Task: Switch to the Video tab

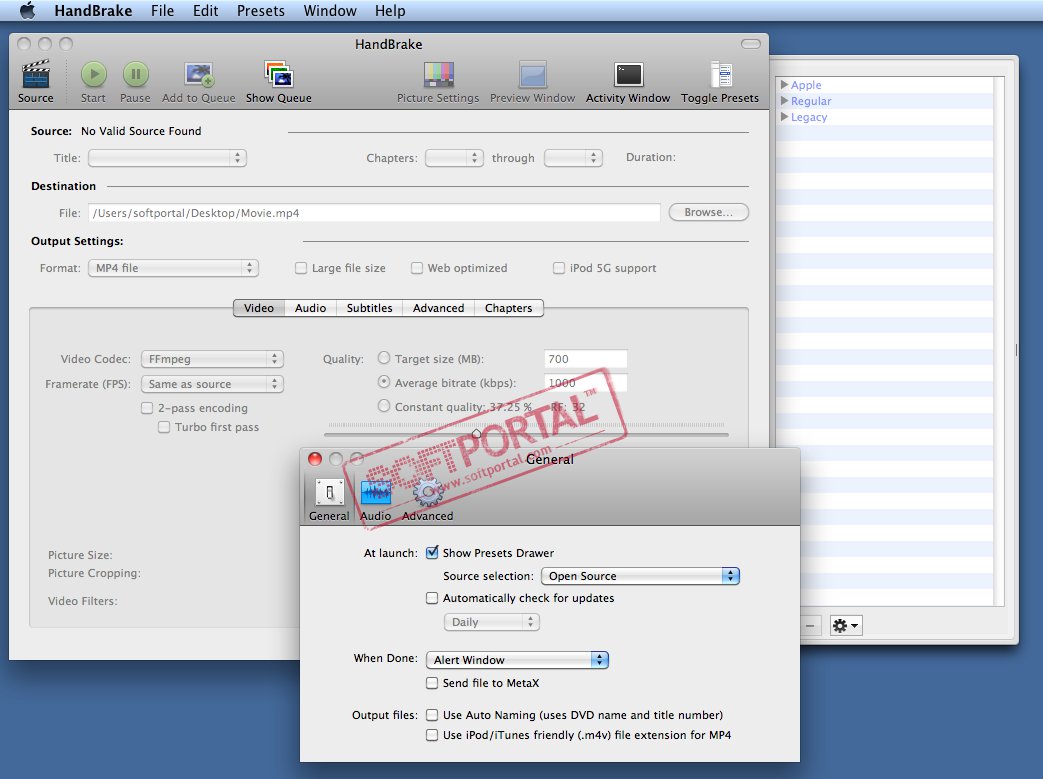Action: [x=259, y=308]
